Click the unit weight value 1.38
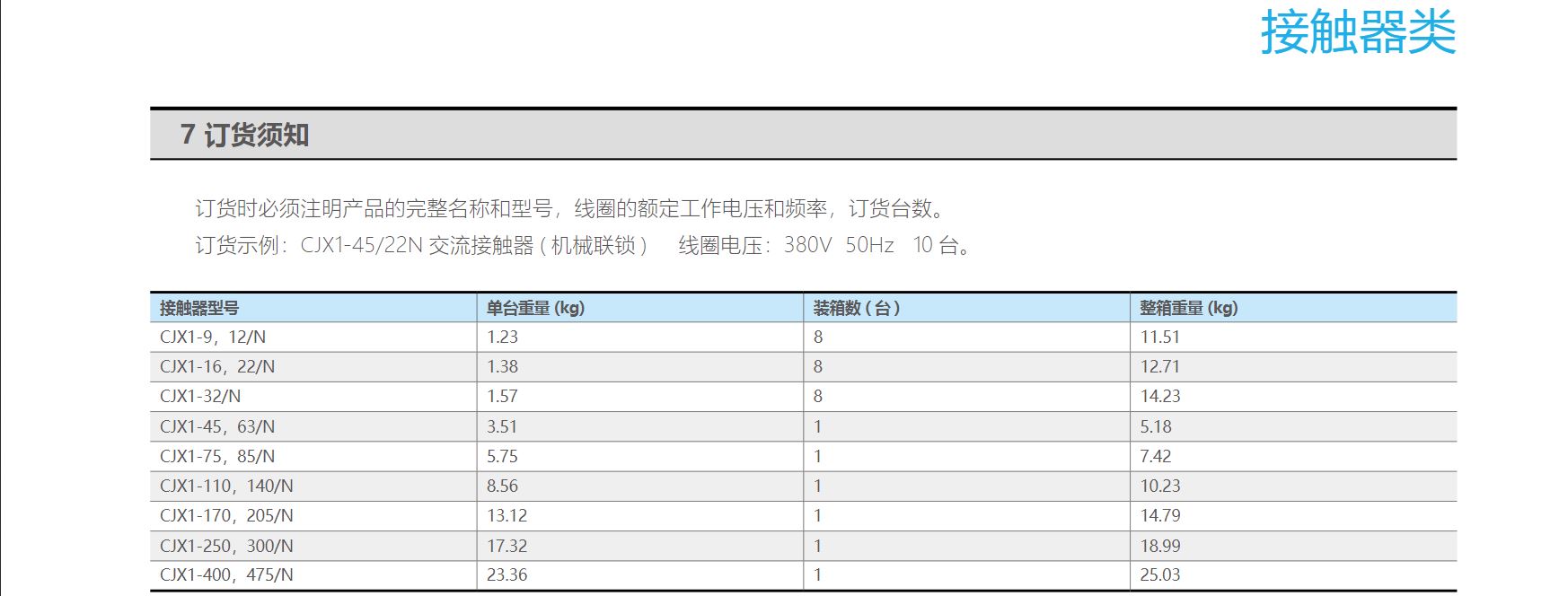This screenshot has height=596, width=1568. (503, 367)
